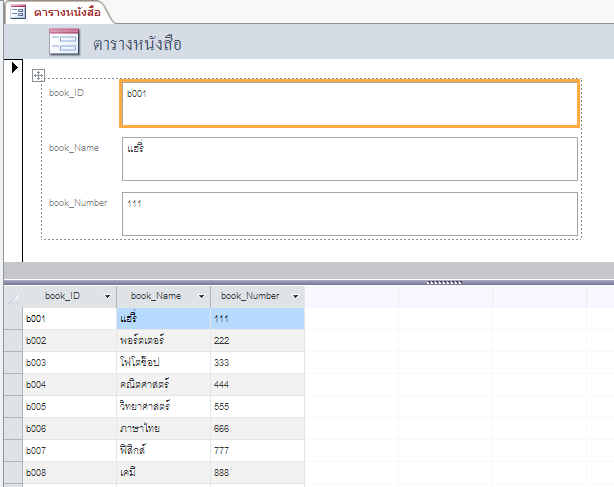Image resolution: width=614 pixels, height=487 pixels.
Task: Click the book_Name cell ฟิสิกส์
Action: pyautogui.click(x=163, y=450)
